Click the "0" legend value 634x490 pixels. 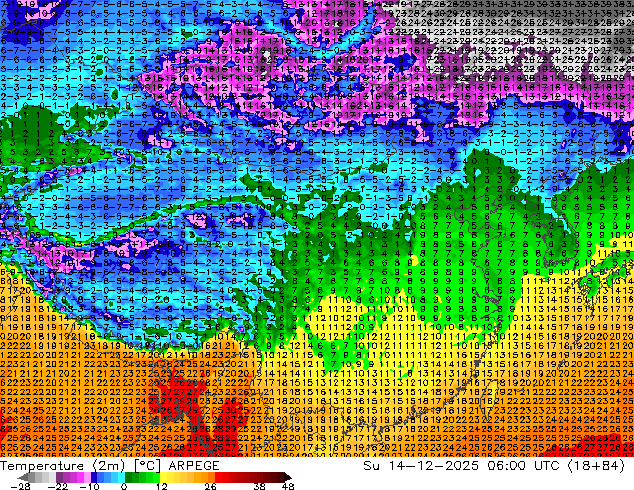point(124,486)
